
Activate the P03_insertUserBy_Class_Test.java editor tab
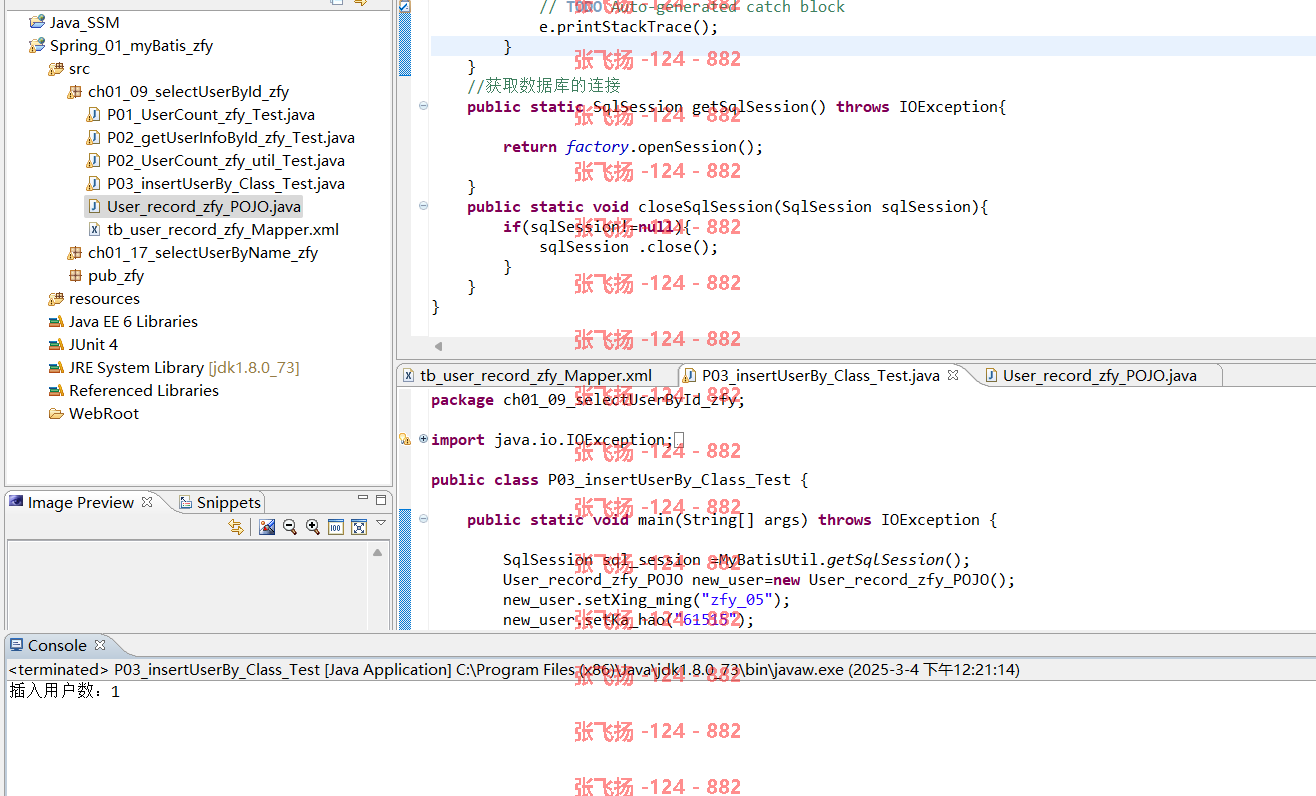(x=820, y=376)
